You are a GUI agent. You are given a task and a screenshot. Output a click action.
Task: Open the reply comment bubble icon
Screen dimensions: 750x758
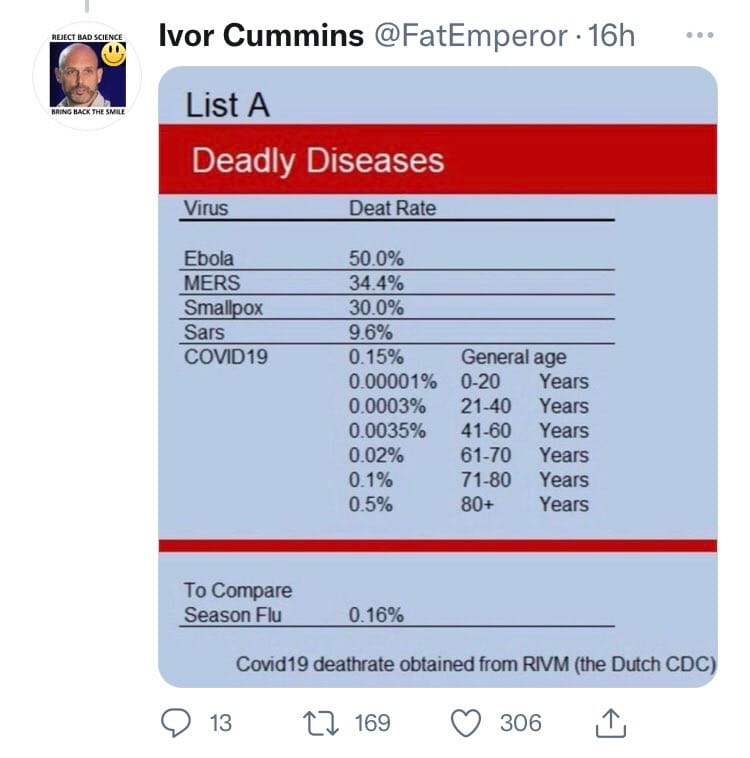[176, 722]
